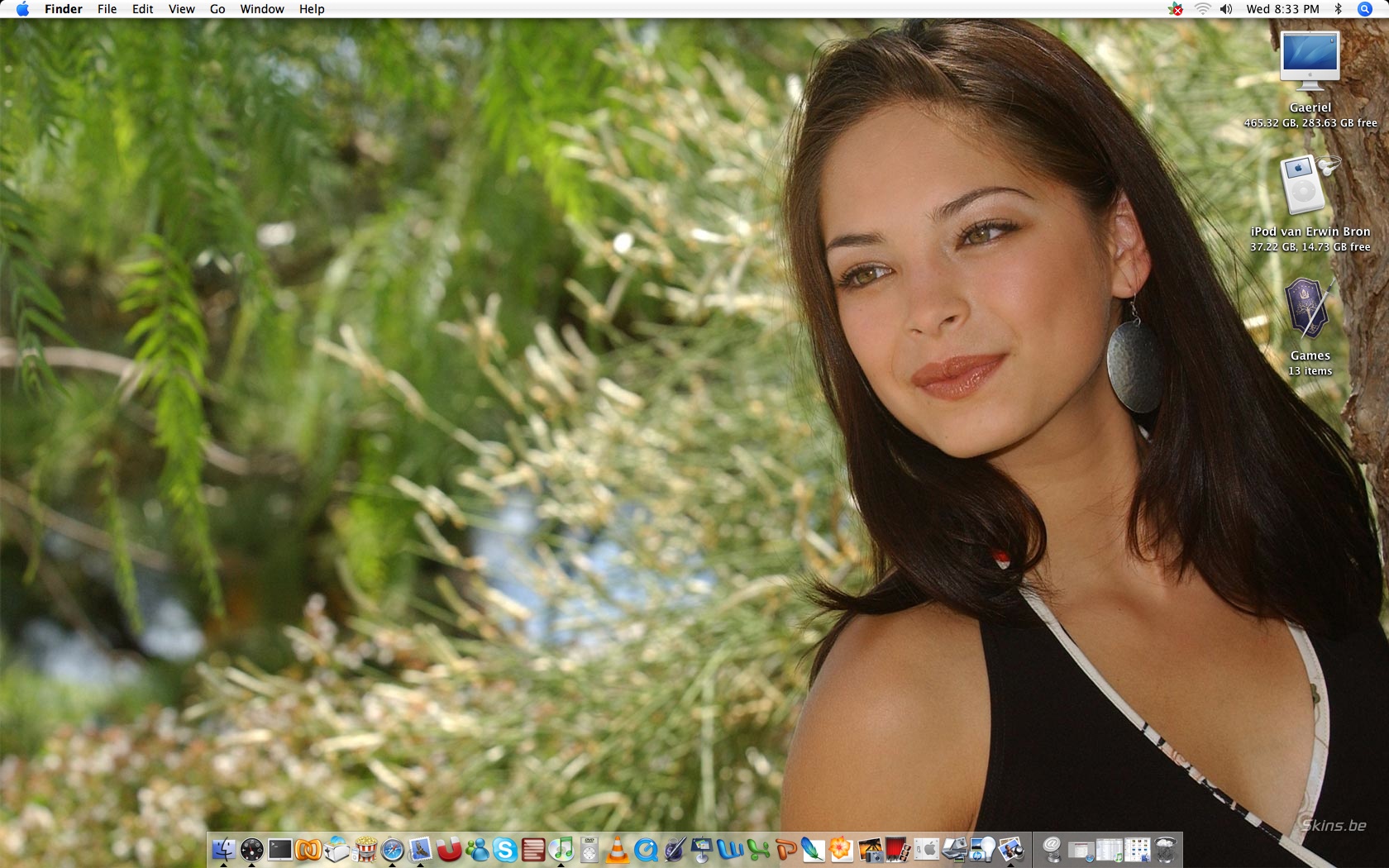Open Image Capture camera icon in dock

coord(870,849)
